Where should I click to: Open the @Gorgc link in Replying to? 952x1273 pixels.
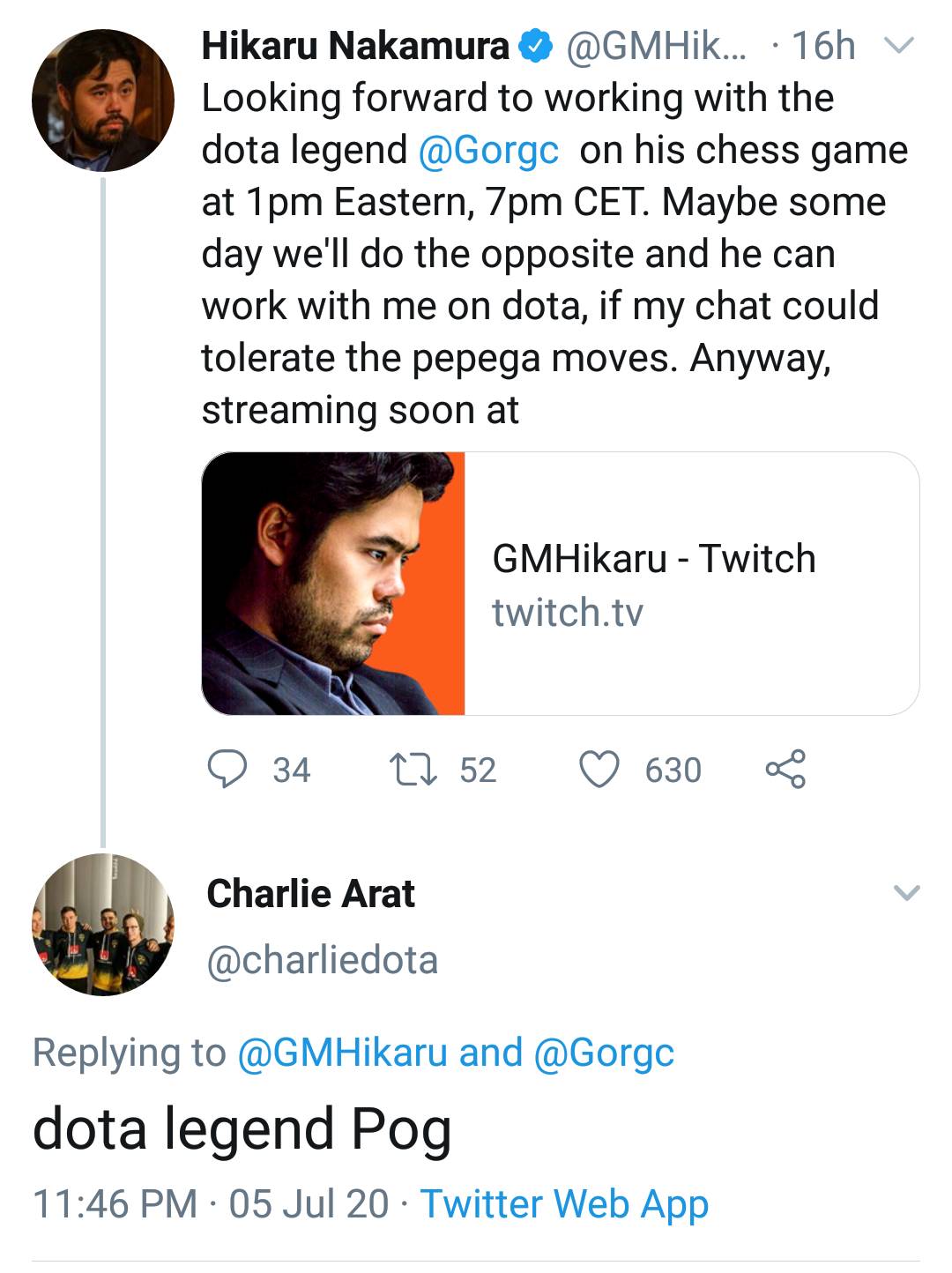604,1053
